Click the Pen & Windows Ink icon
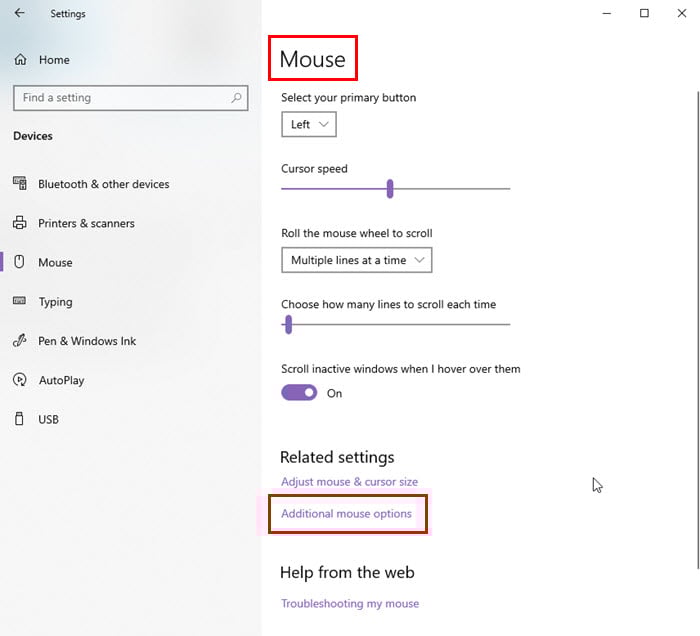 pos(20,341)
